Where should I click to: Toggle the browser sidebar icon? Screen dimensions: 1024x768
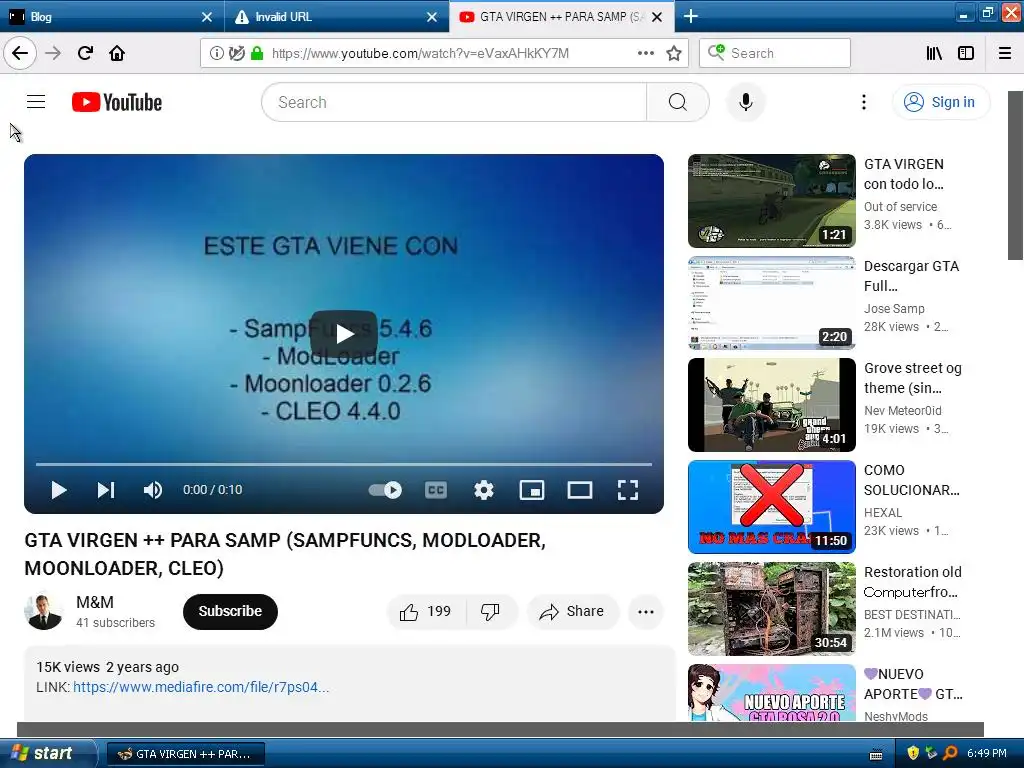966,53
